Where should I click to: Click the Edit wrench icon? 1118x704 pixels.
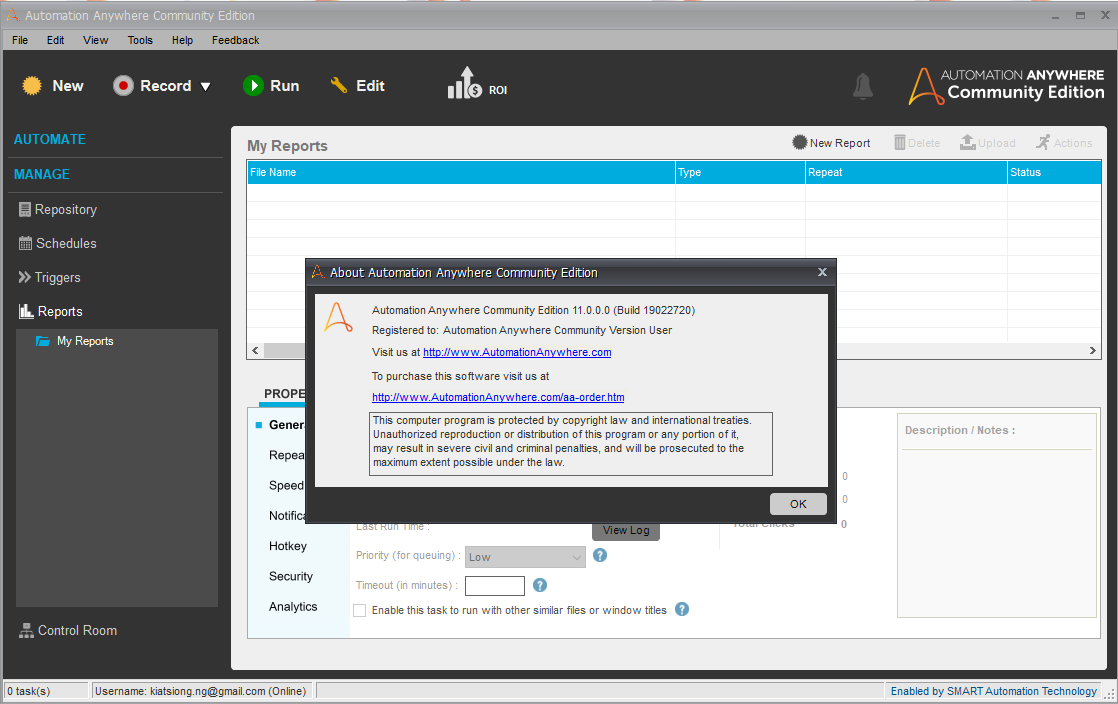click(339, 86)
